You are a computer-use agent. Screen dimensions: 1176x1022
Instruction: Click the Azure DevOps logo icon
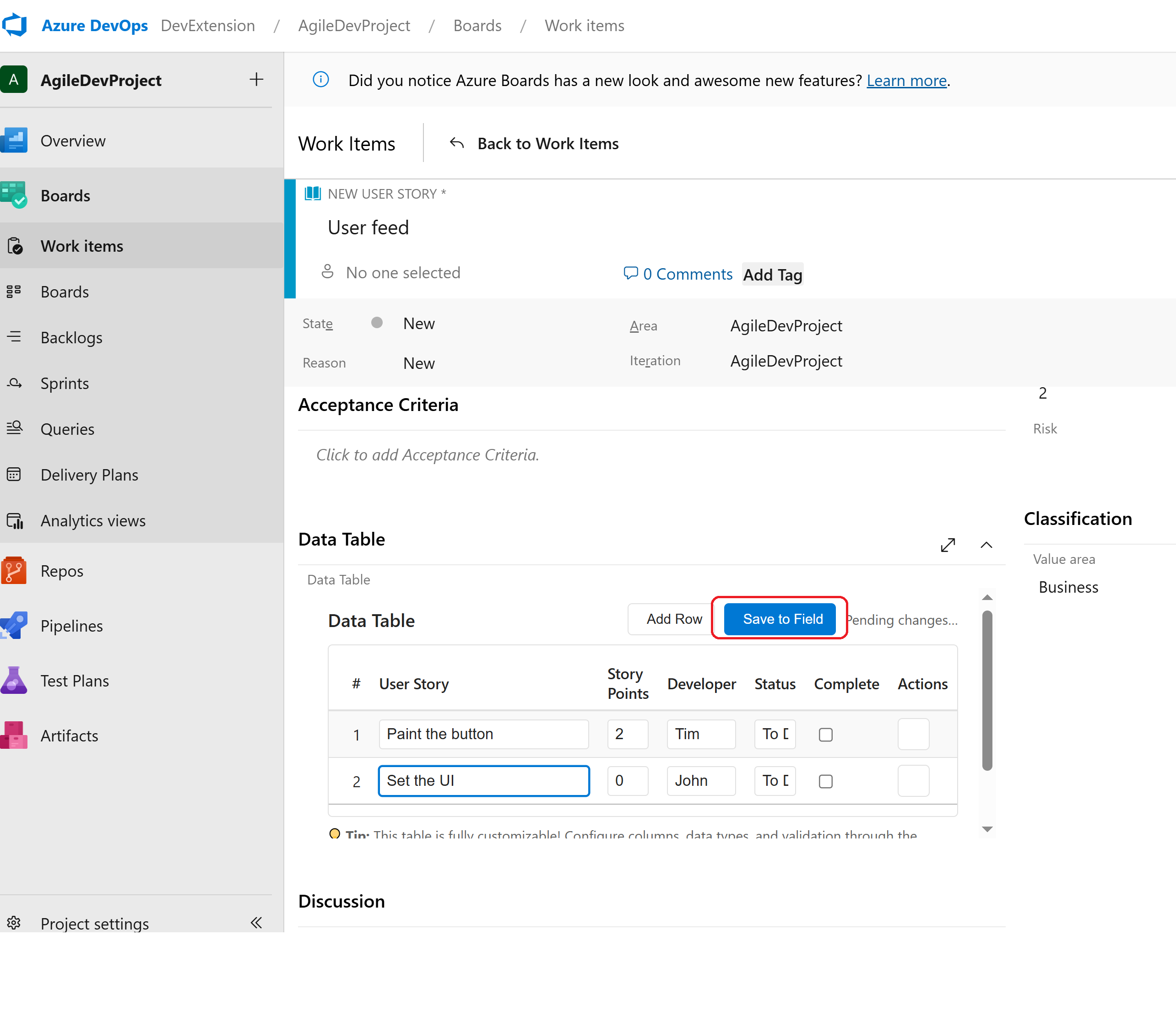[15, 25]
